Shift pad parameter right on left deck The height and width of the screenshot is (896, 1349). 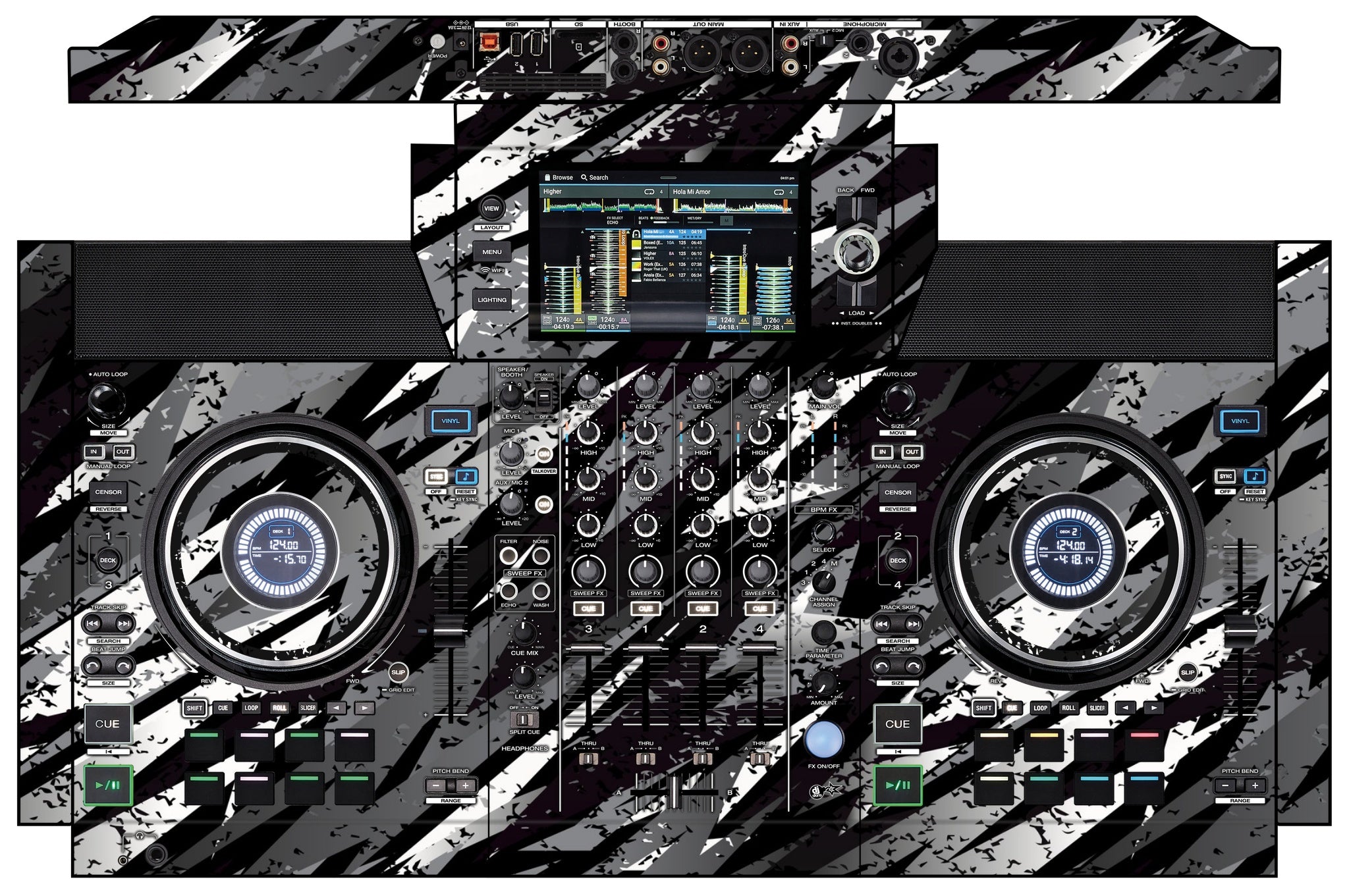coord(365,708)
